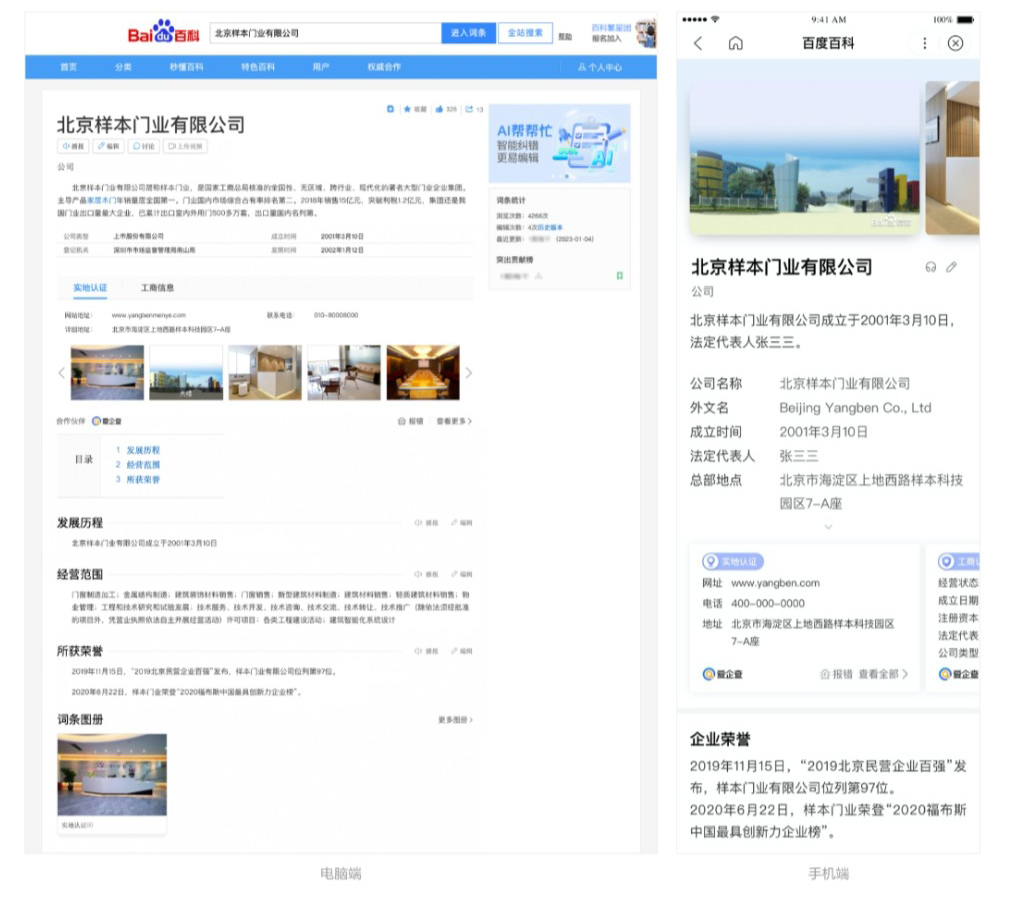
Task: Jump to 经营范围 in the 目录
Action: [x=142, y=465]
